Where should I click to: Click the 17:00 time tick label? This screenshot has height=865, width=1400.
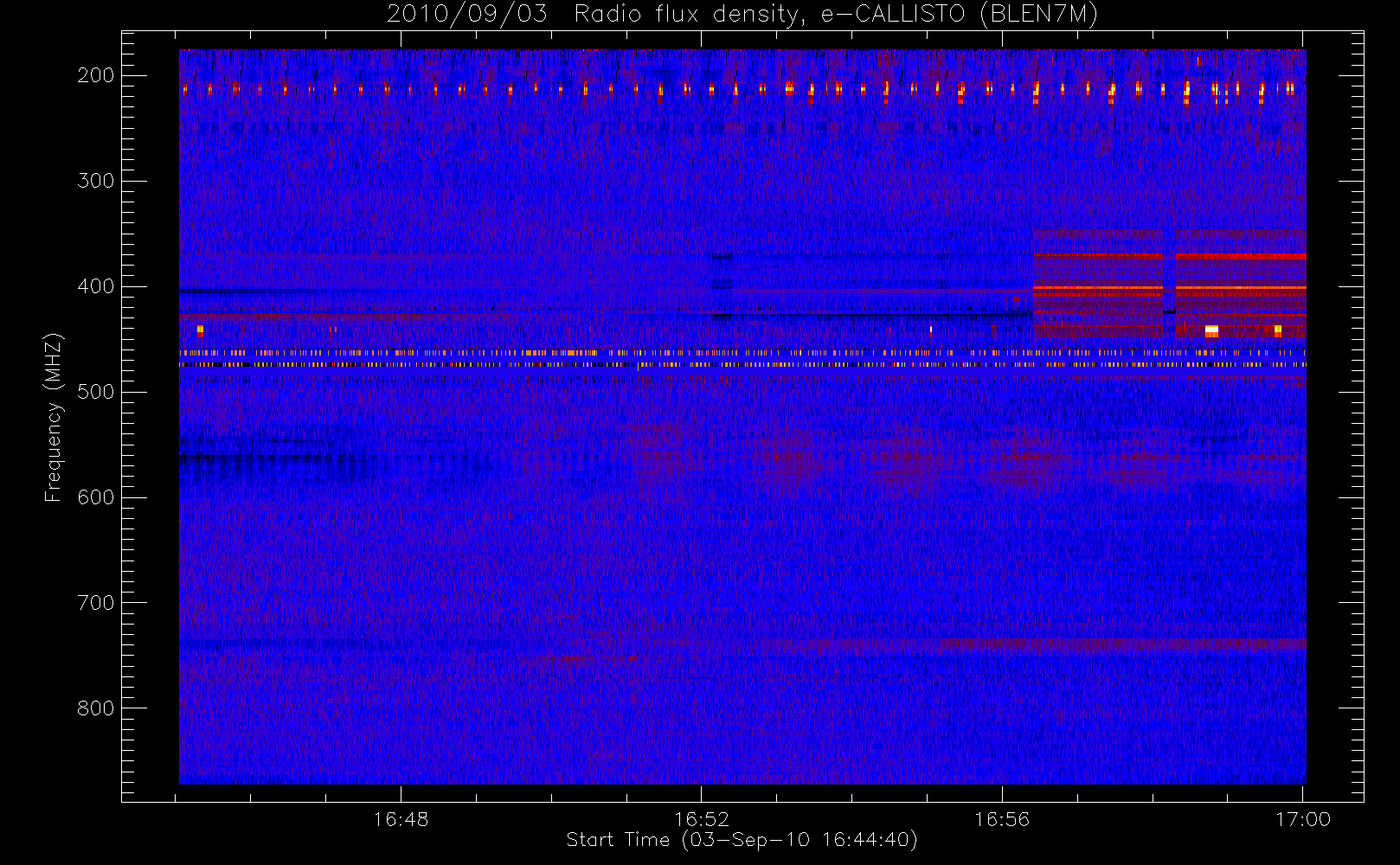(1303, 819)
